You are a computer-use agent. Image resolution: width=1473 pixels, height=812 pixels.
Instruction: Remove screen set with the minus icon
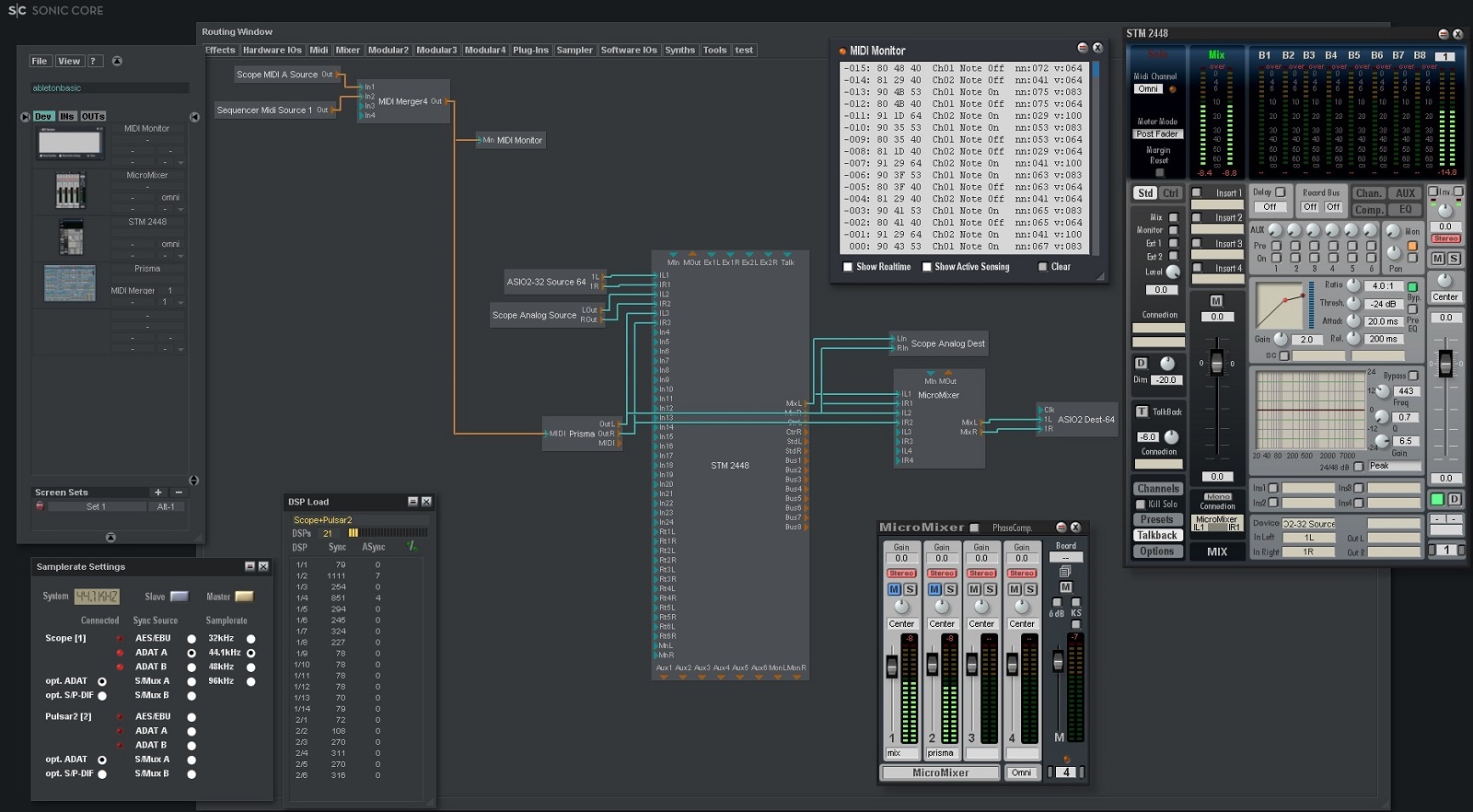tap(179, 493)
